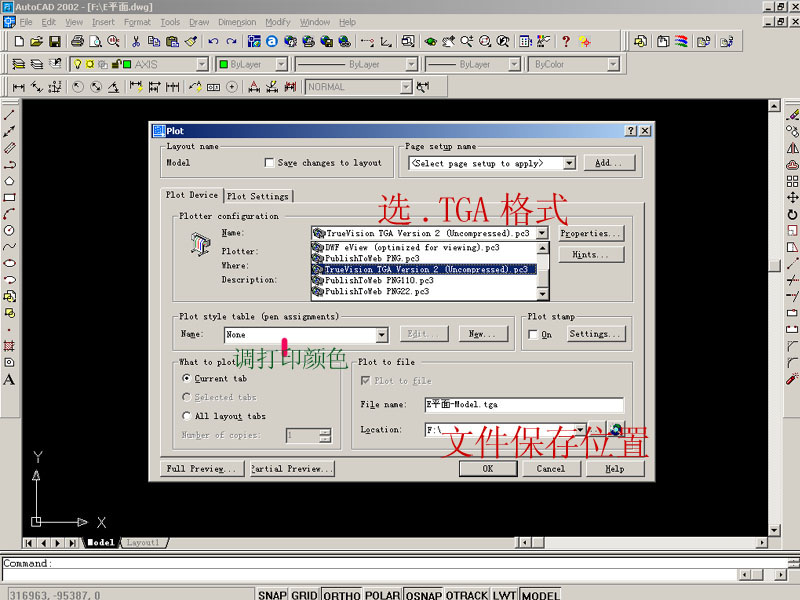Select PublishToWeb PNG22.pc3 in plotter list
This screenshot has height=600, width=800.
coord(424,291)
